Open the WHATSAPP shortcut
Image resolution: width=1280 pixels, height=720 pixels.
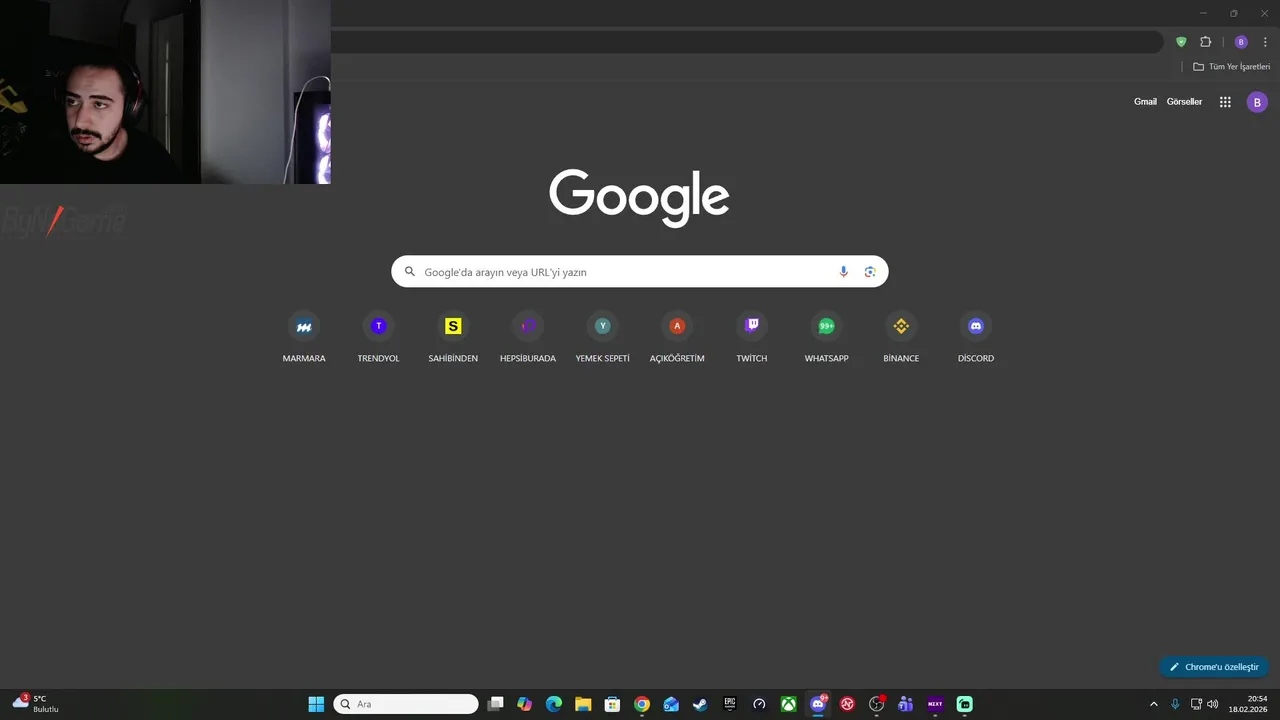point(827,338)
